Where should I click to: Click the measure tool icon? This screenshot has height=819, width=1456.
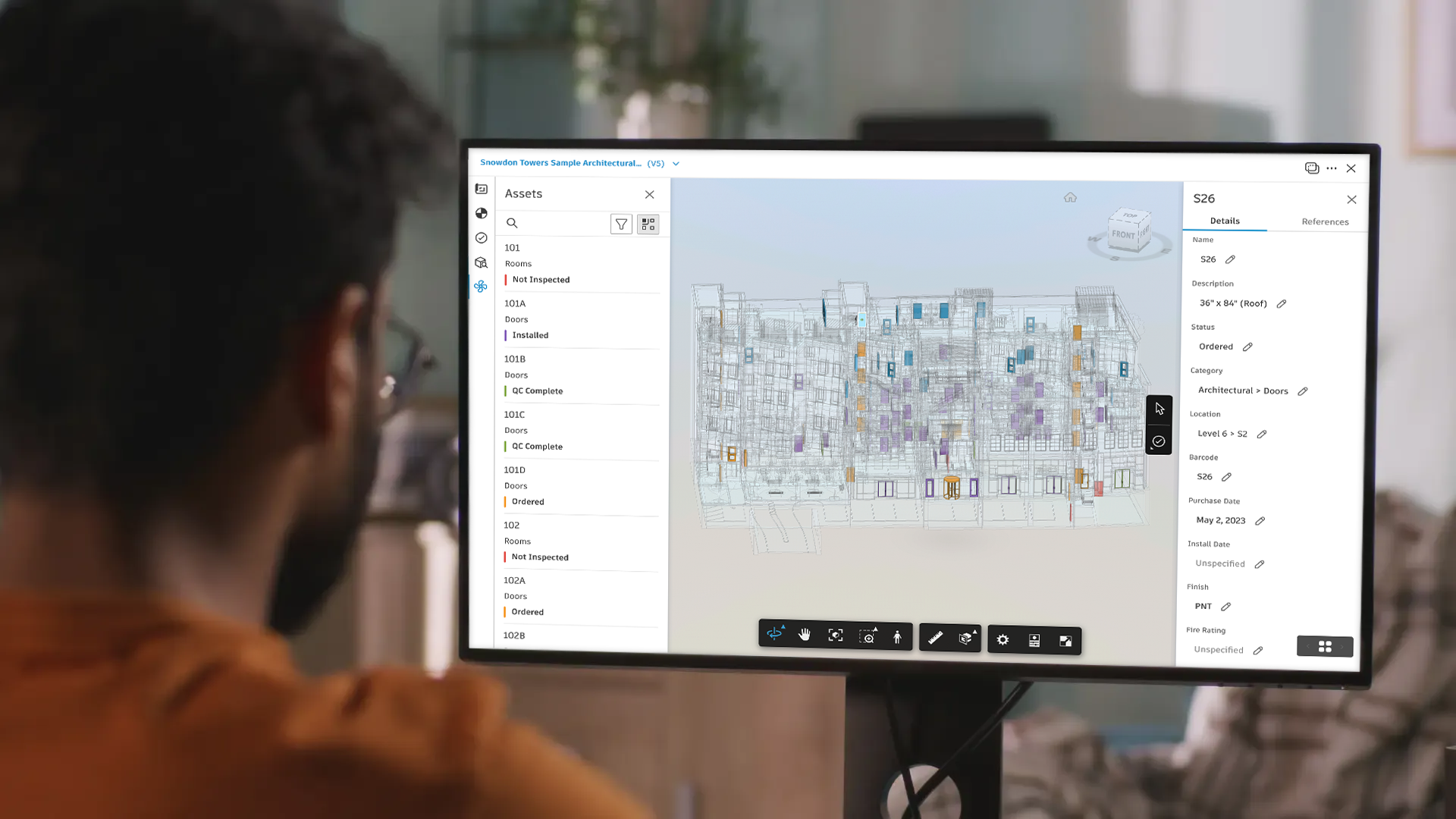(935, 639)
